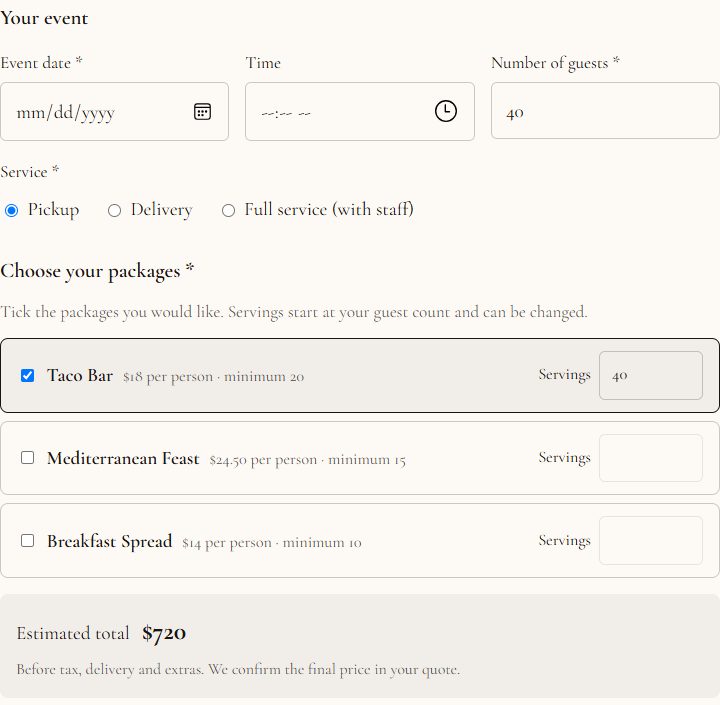Select the Pickup service option
Viewport: 720px width, 705px height.
[11, 210]
